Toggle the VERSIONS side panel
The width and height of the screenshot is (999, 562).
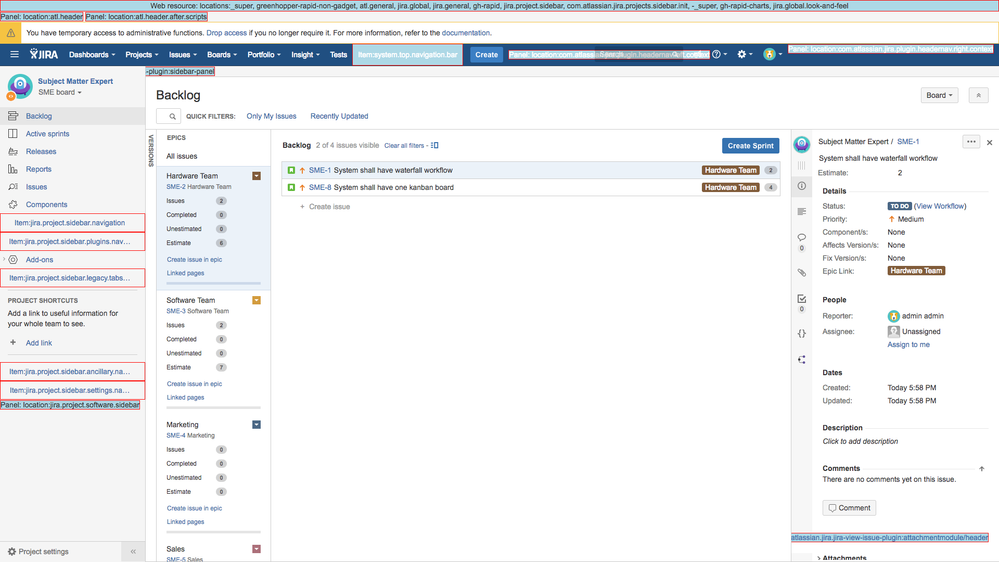pos(151,151)
